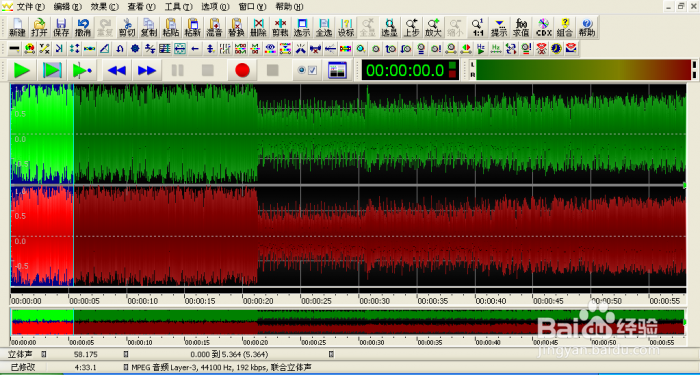Open the 文件 (File) menu
700x375 pixels.
tap(31, 7)
